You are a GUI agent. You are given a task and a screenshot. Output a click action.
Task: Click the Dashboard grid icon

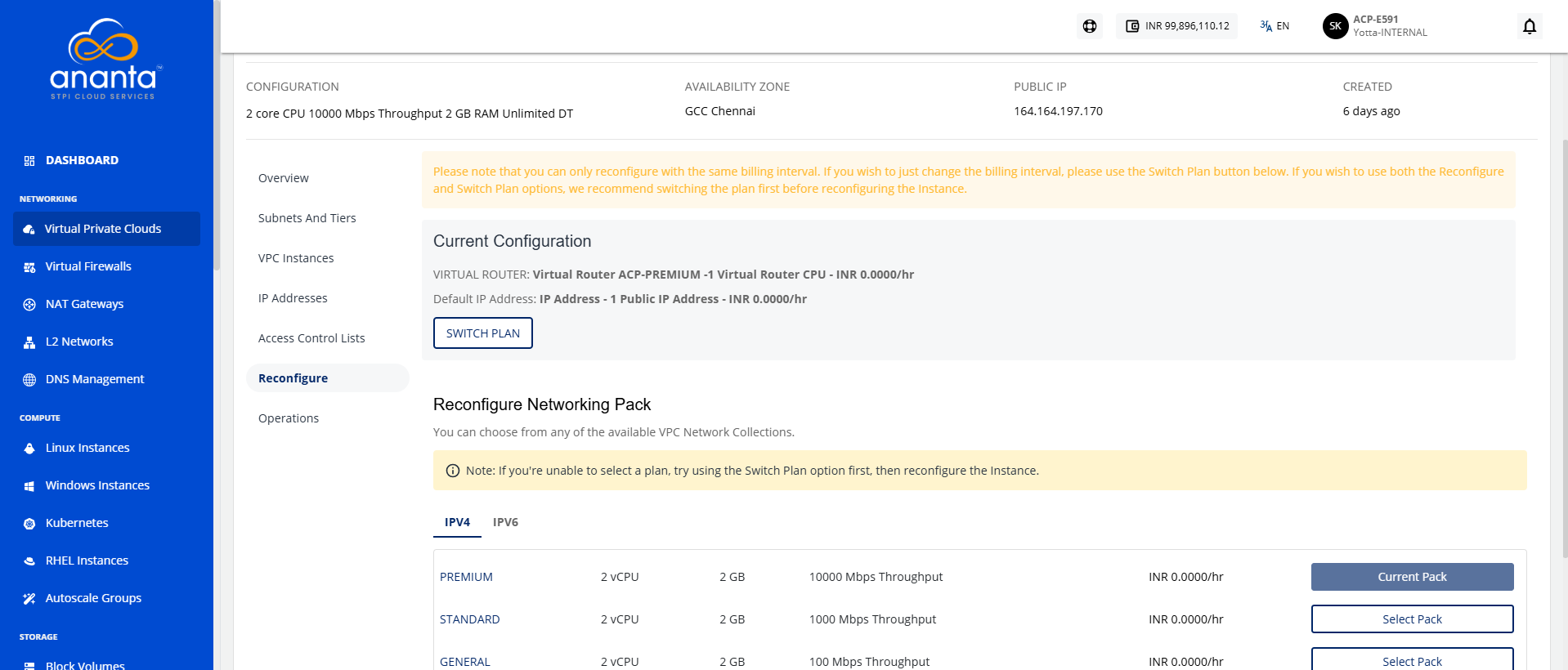coord(29,161)
